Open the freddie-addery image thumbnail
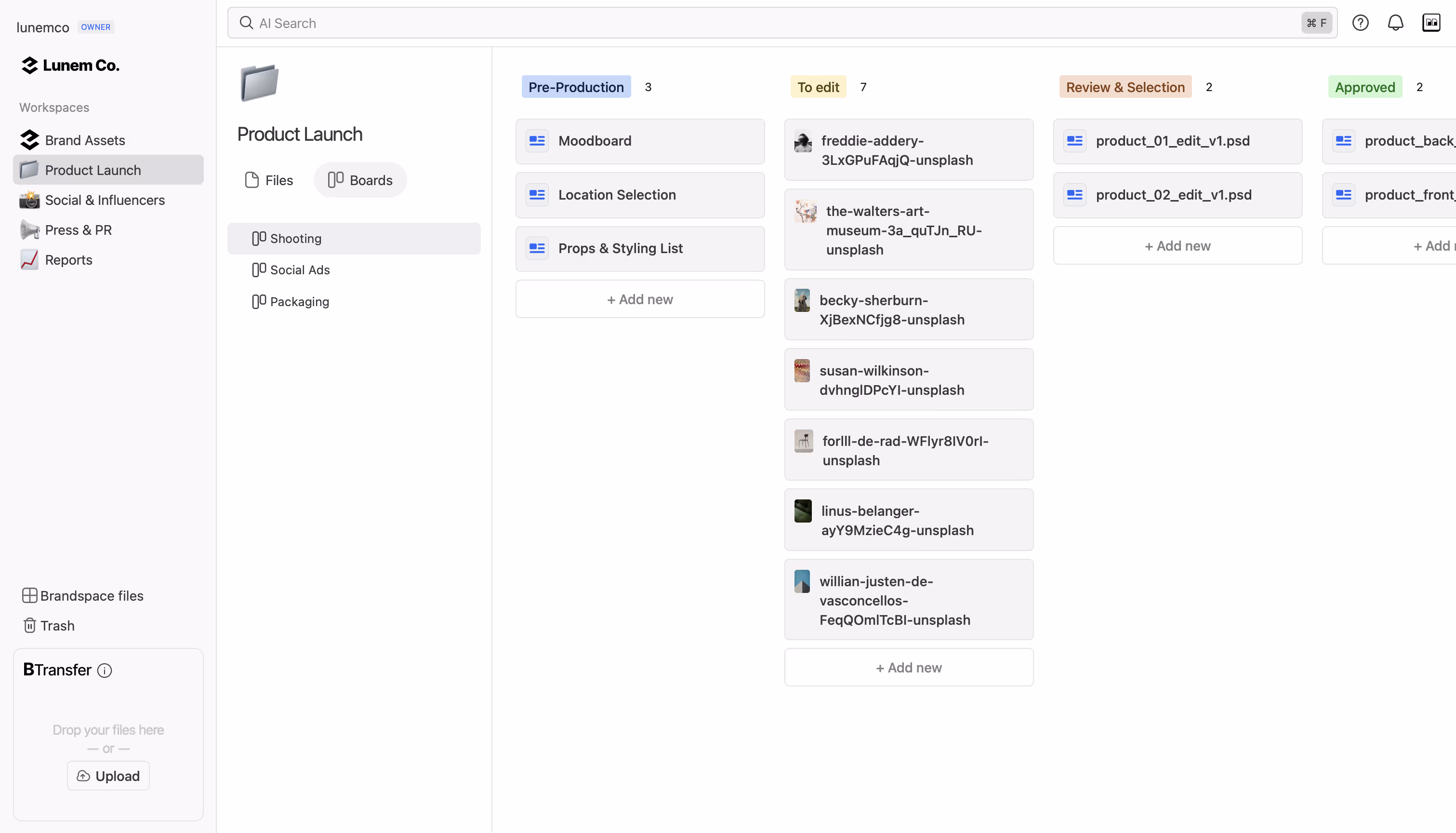Screen dimensions: 1456x833 803,141
